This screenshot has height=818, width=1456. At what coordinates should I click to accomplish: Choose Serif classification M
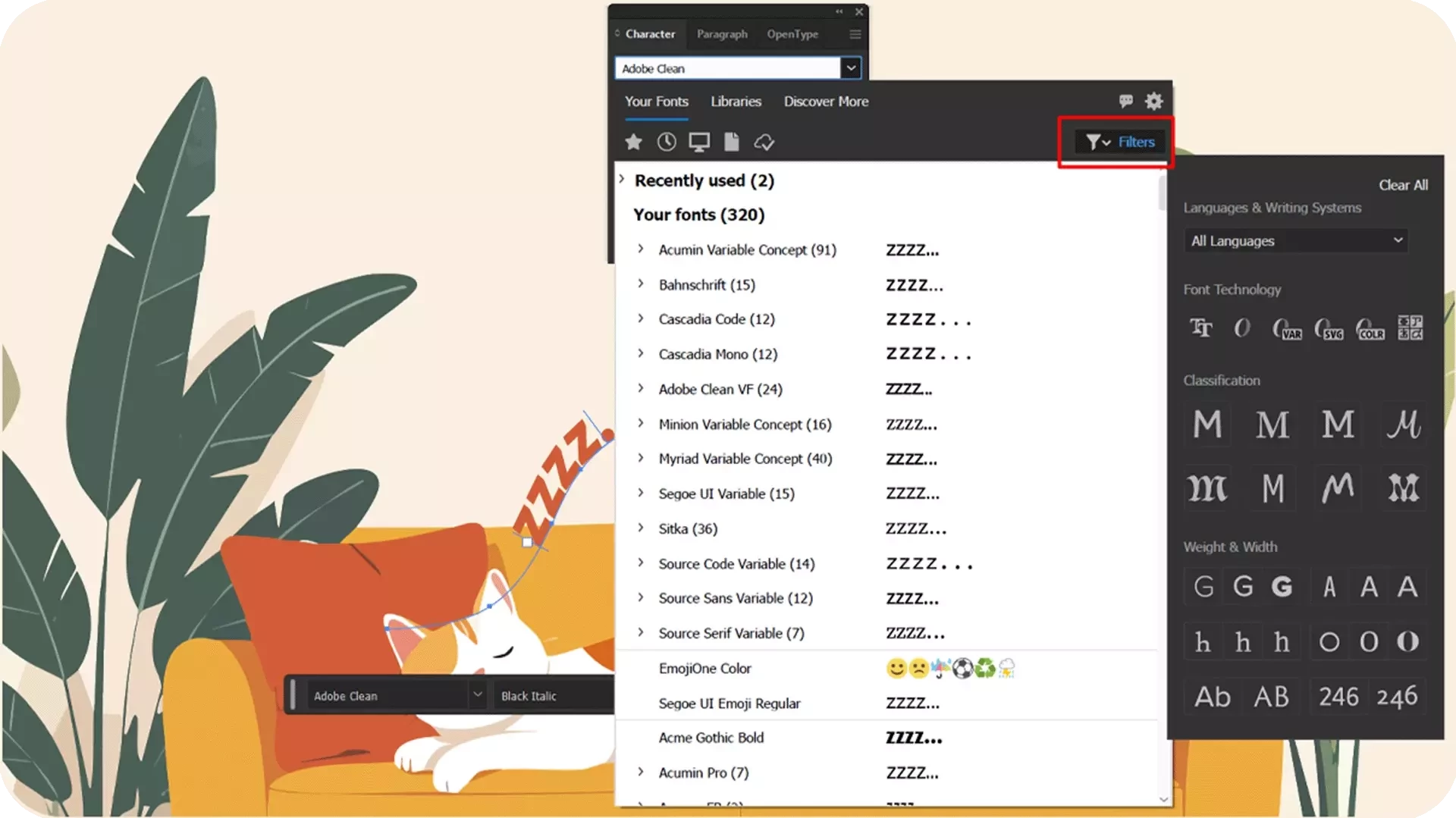point(1272,424)
